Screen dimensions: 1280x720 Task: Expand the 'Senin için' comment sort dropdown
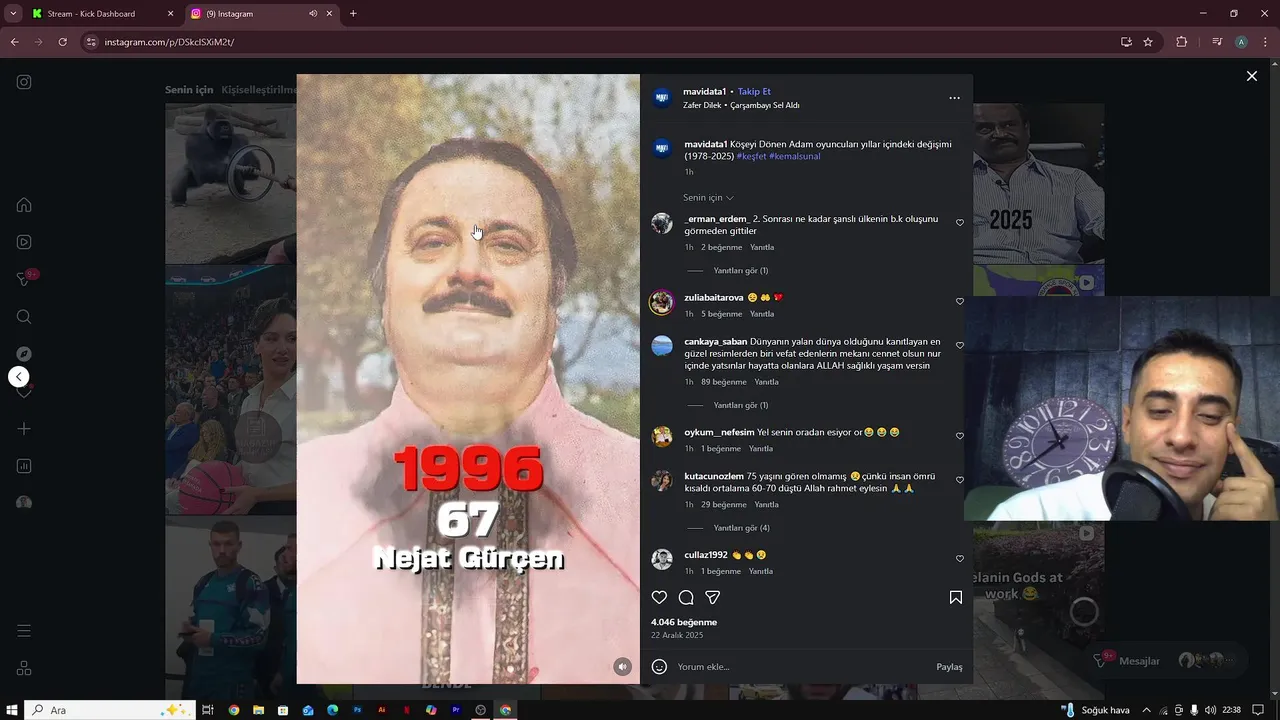708,198
